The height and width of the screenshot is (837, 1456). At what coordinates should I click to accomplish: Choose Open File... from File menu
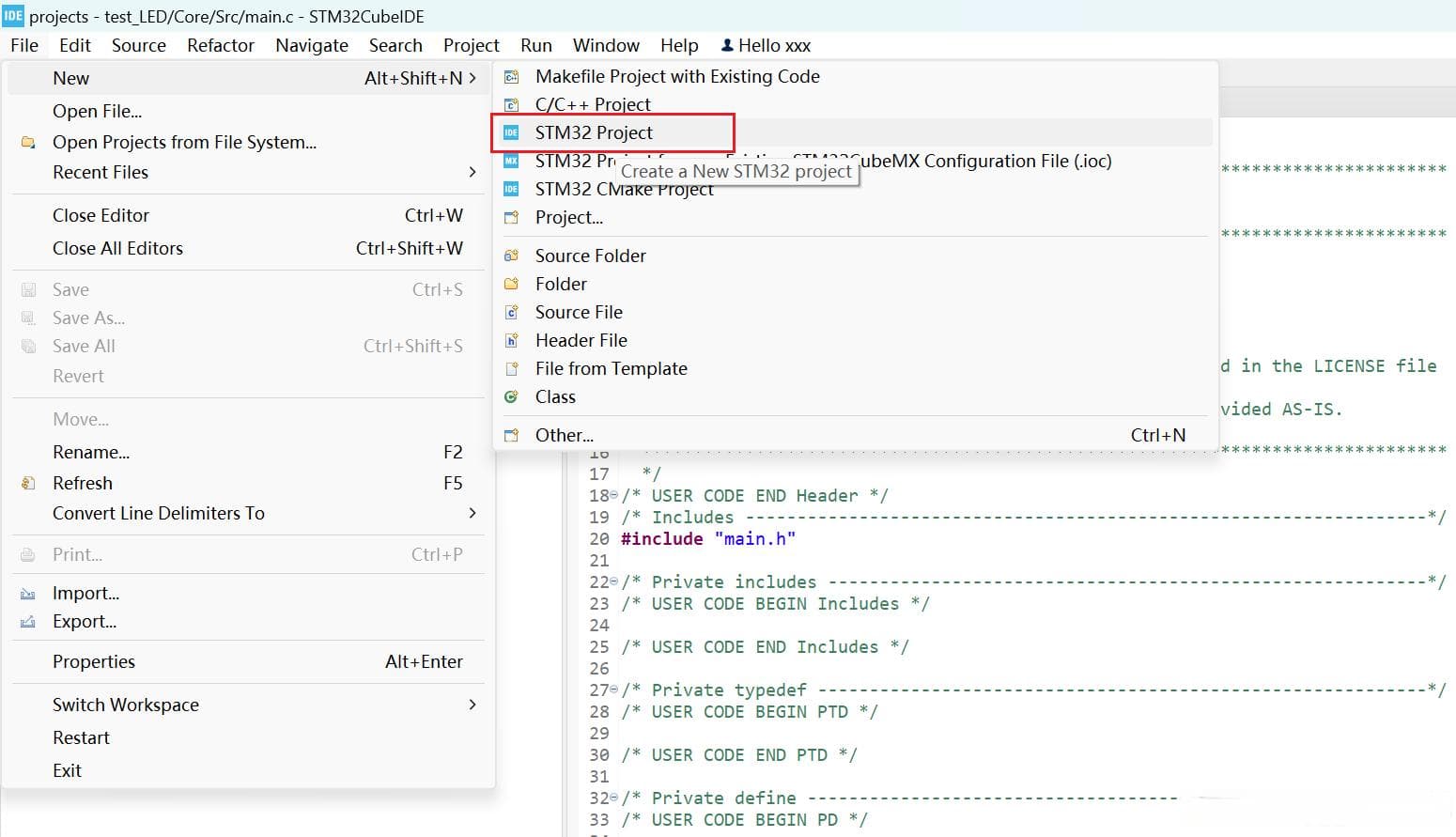(98, 111)
